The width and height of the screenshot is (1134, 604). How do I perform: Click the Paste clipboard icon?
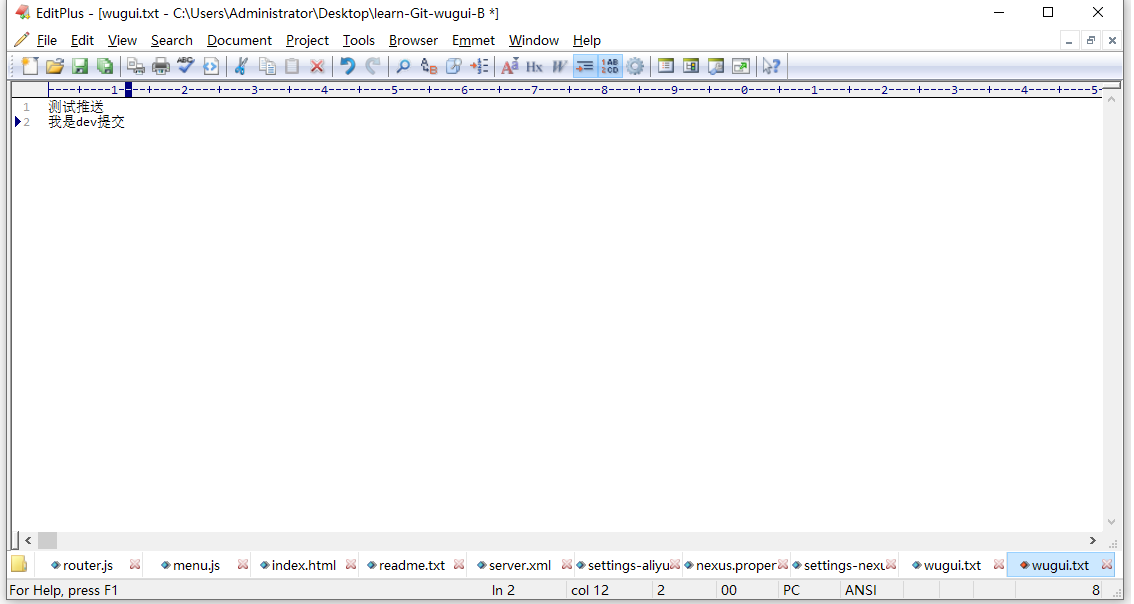(292, 67)
